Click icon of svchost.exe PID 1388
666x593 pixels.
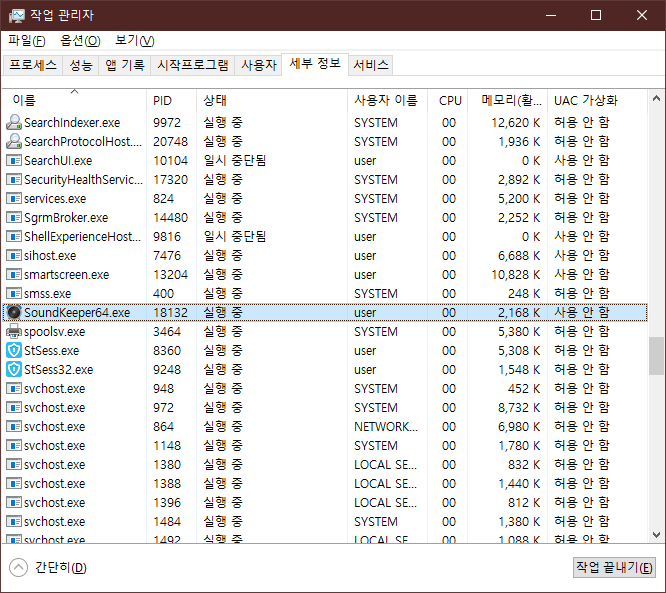[14, 483]
